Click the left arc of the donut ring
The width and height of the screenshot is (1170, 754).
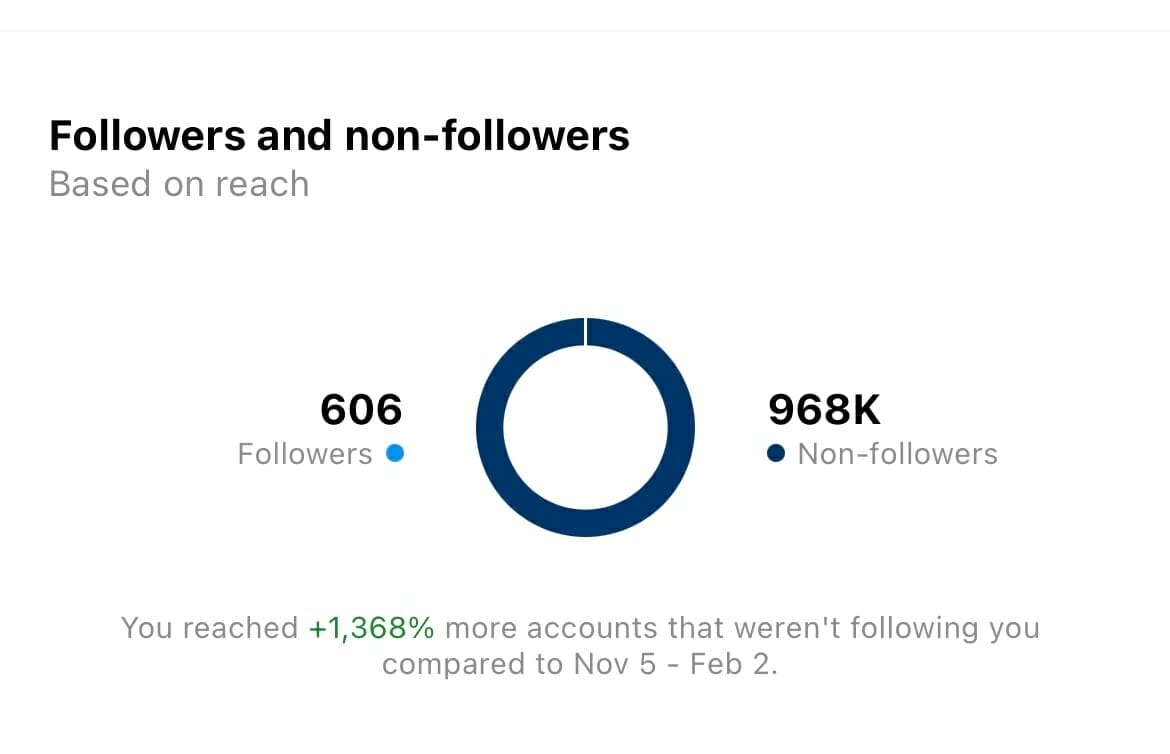(489, 427)
